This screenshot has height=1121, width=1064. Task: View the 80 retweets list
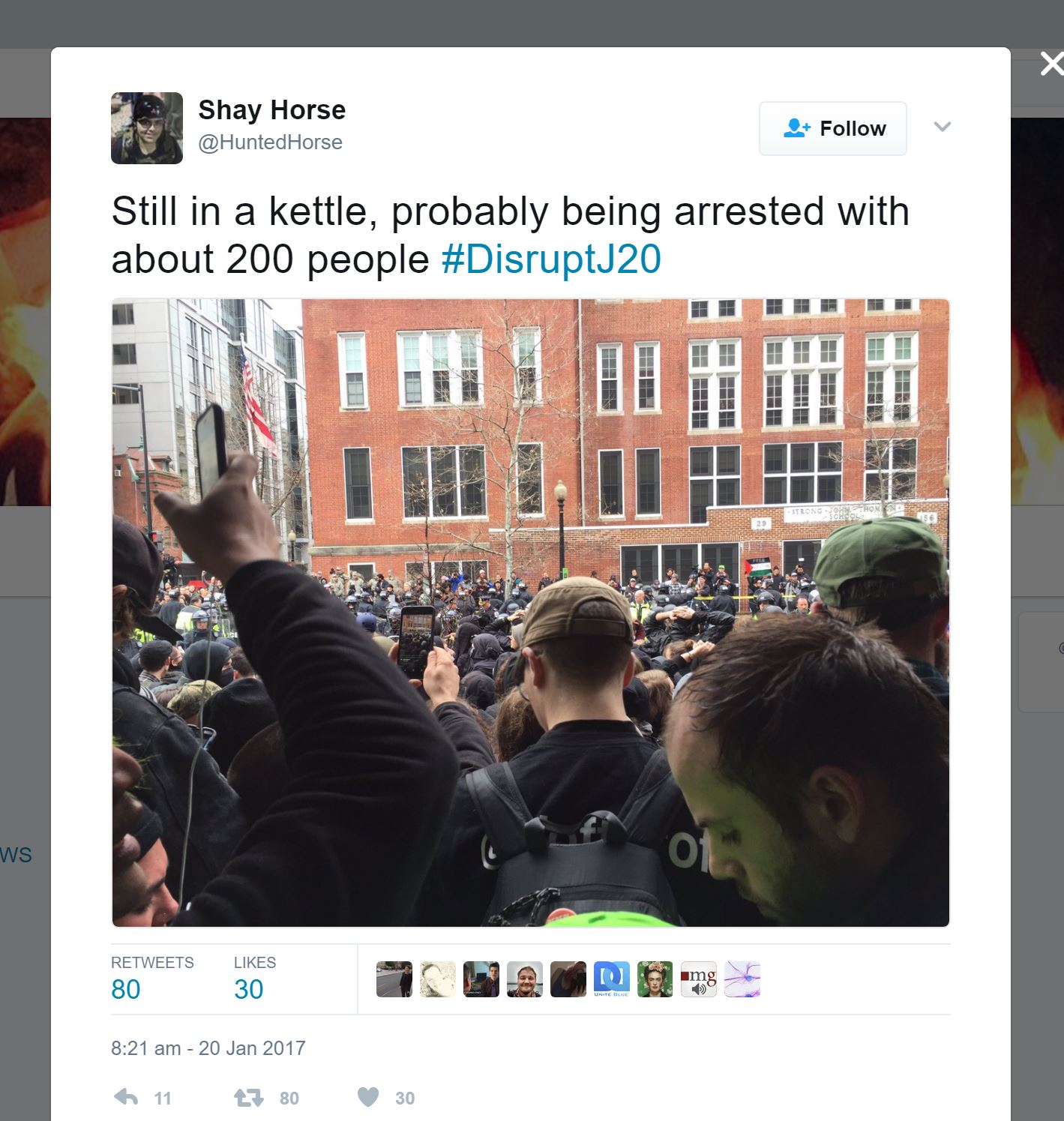point(152,979)
